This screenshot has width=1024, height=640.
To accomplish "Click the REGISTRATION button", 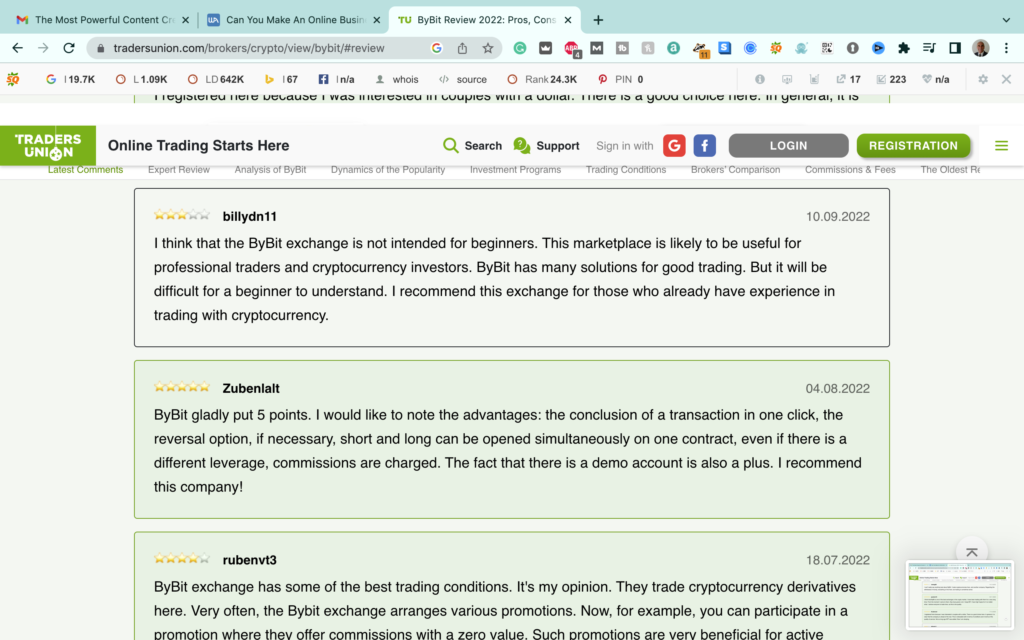I will coord(913,146).
